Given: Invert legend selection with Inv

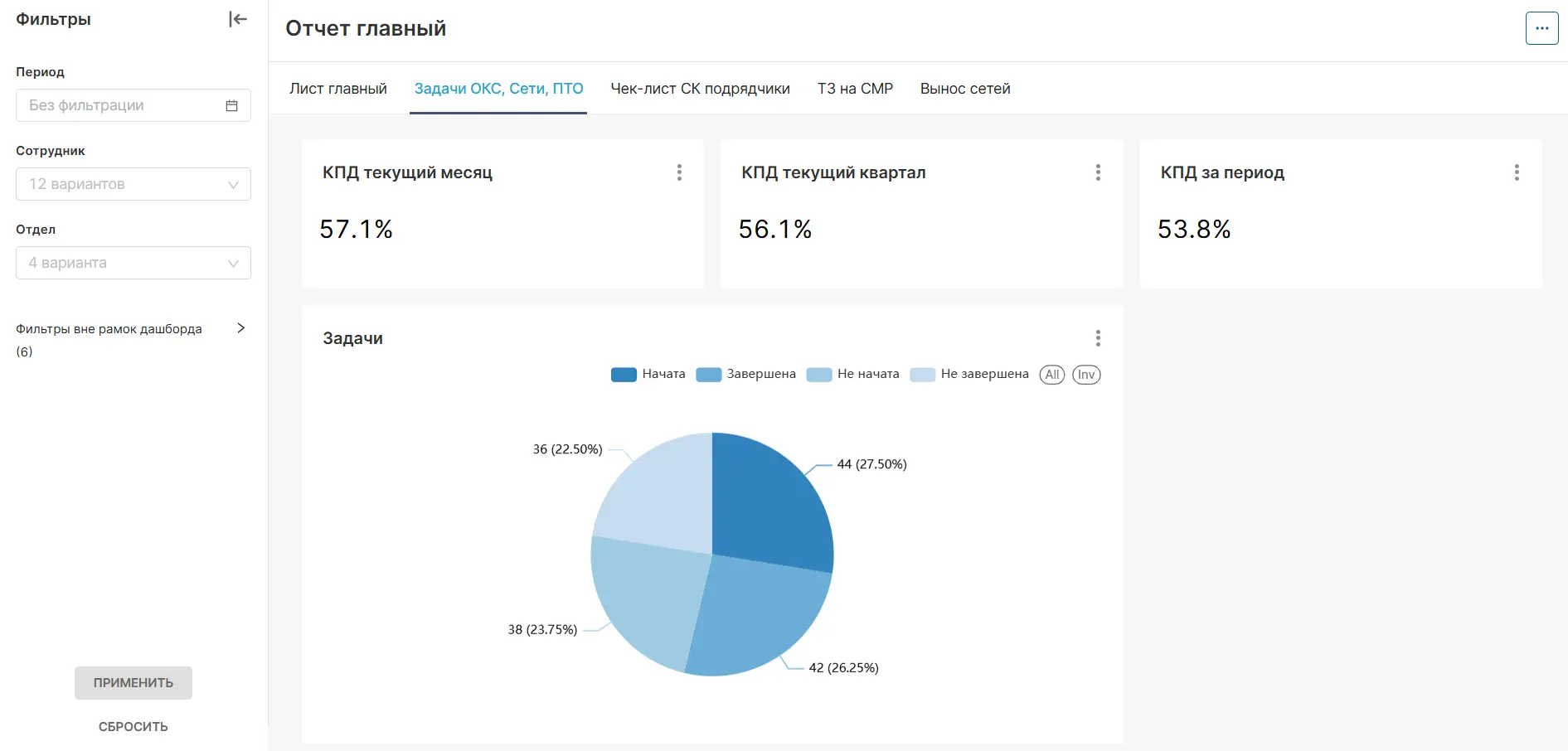Looking at the screenshot, I should tap(1086, 375).
